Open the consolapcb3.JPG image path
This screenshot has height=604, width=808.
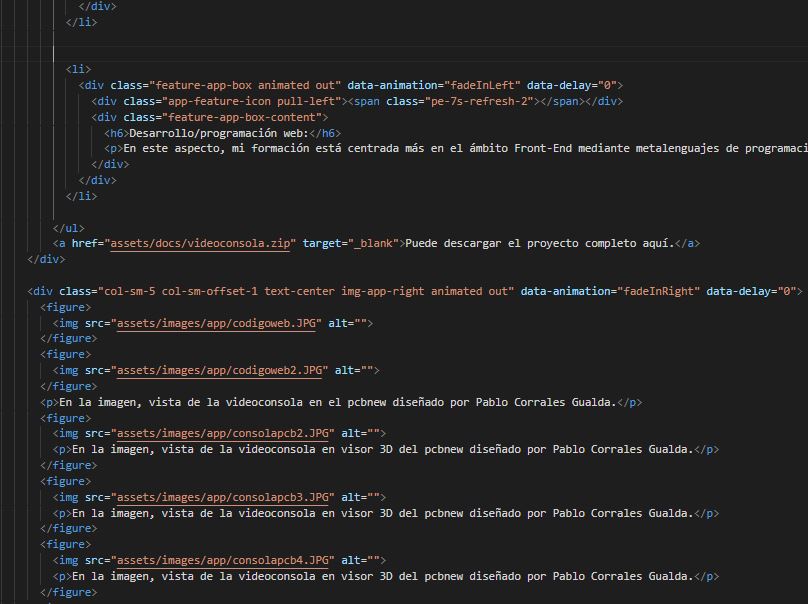click(x=224, y=497)
